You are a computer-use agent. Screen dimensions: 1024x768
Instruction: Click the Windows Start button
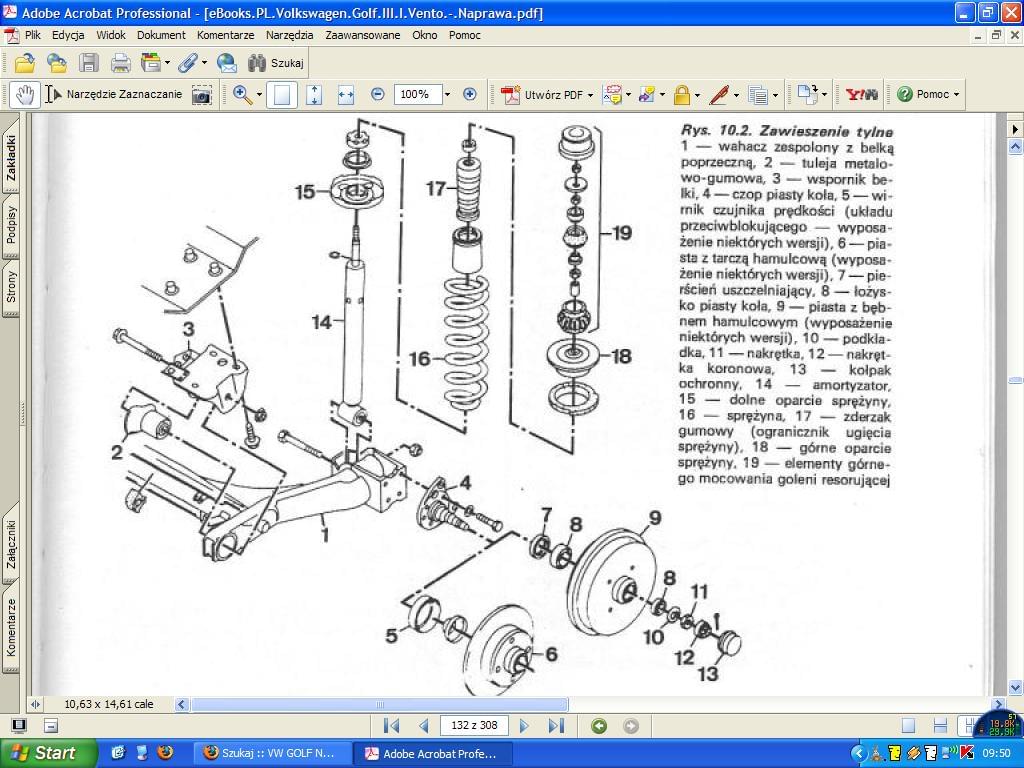(x=48, y=753)
